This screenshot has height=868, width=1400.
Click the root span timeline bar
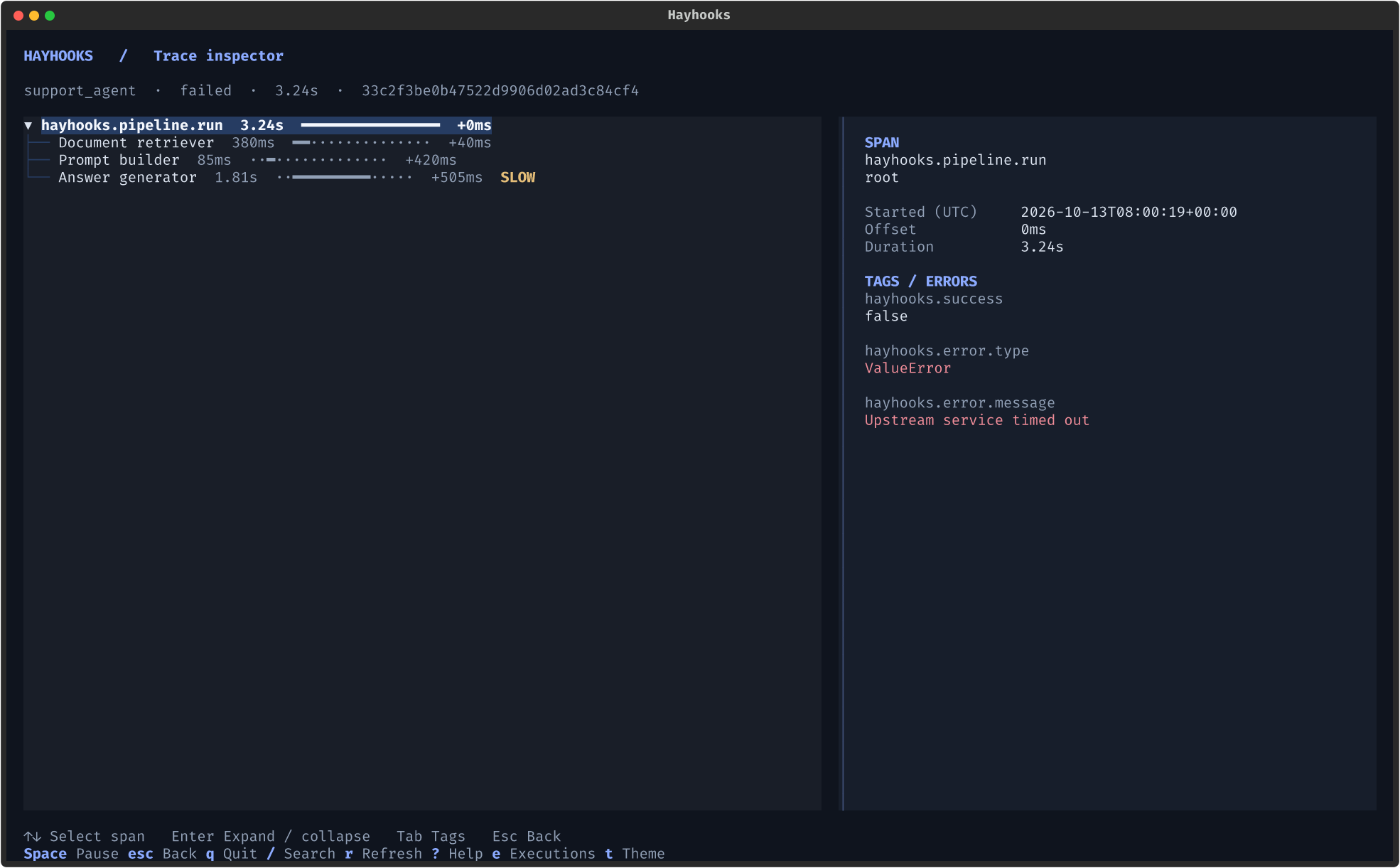[370, 126]
